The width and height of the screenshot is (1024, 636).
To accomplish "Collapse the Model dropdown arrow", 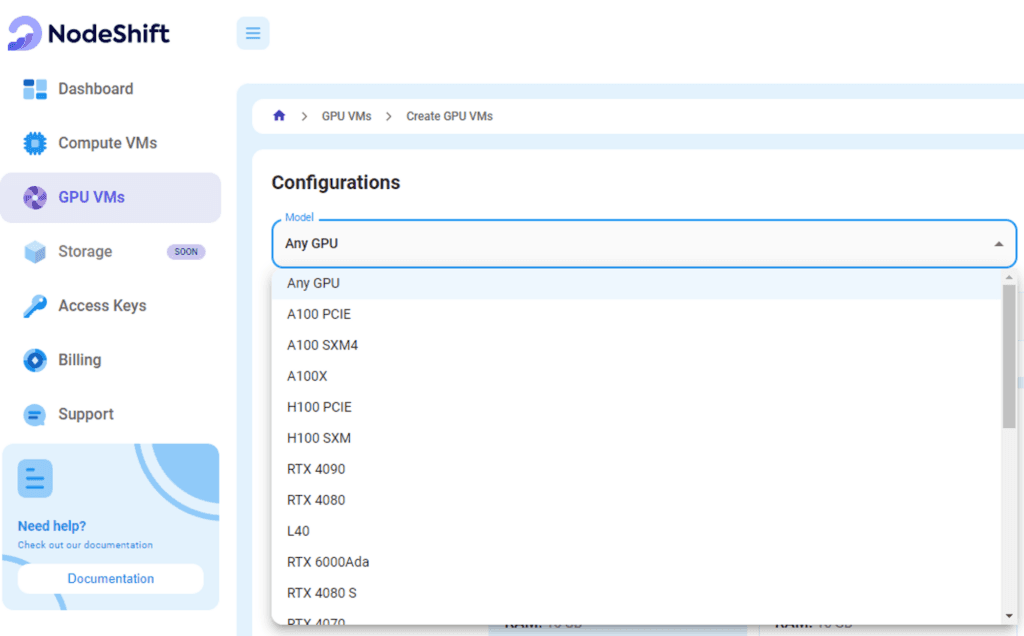I will [x=999, y=244].
